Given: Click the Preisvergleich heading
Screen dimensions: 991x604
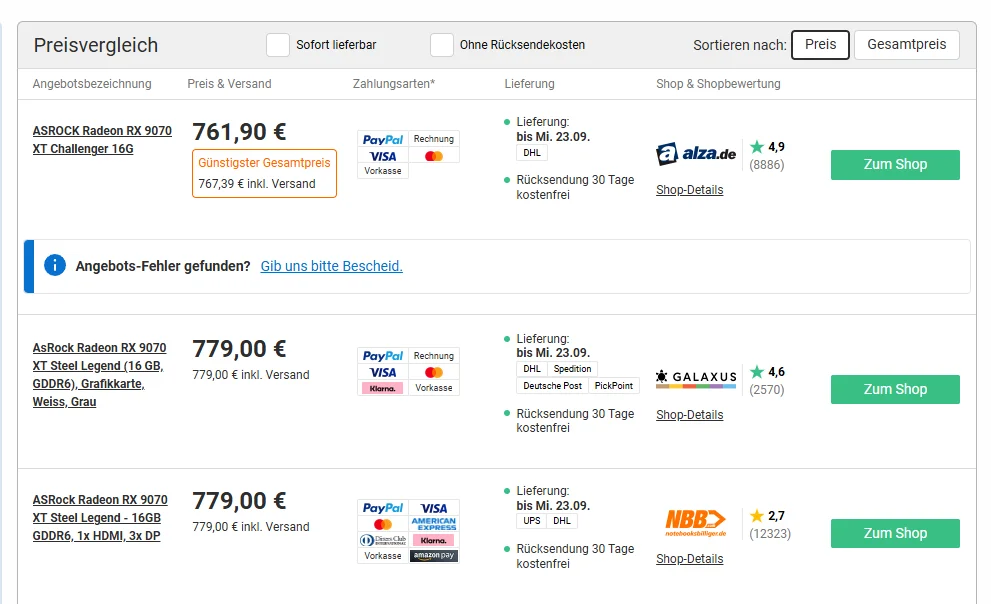Looking at the screenshot, I should coord(96,45).
